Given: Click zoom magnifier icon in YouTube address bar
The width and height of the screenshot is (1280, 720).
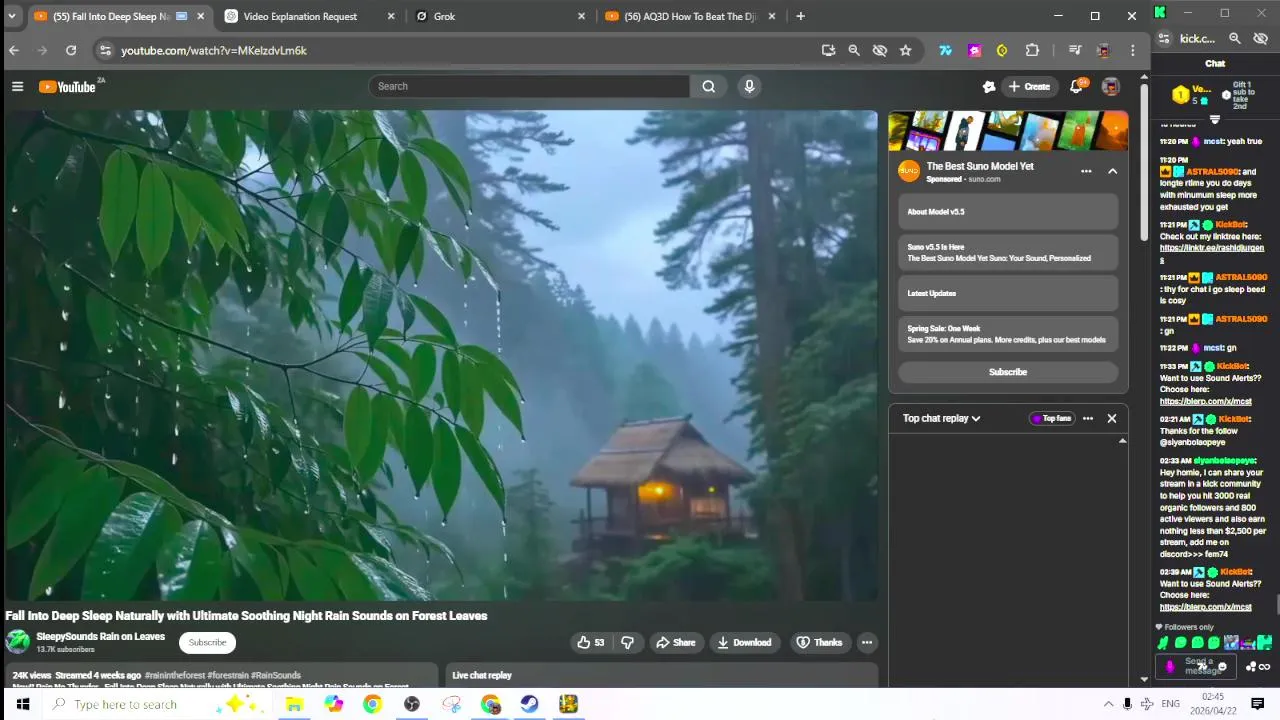Looking at the screenshot, I should 854,50.
